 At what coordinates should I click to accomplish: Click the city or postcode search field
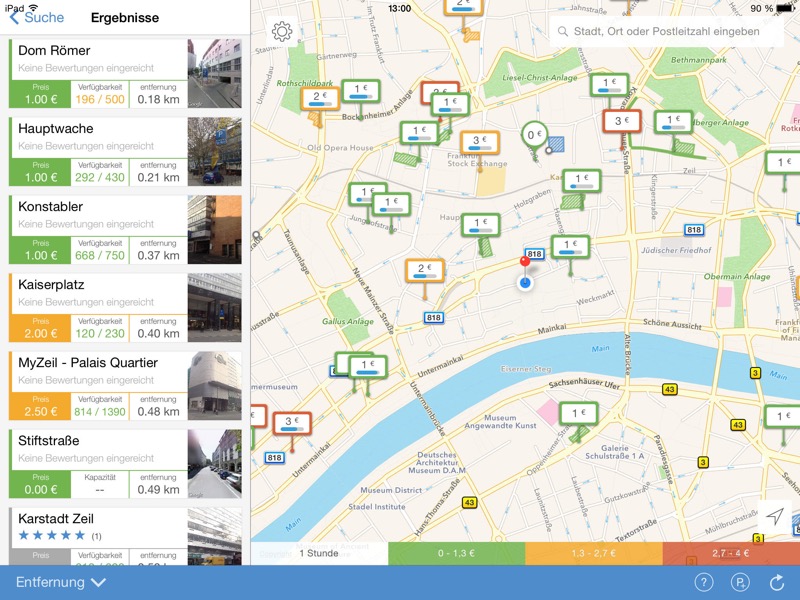point(666,32)
